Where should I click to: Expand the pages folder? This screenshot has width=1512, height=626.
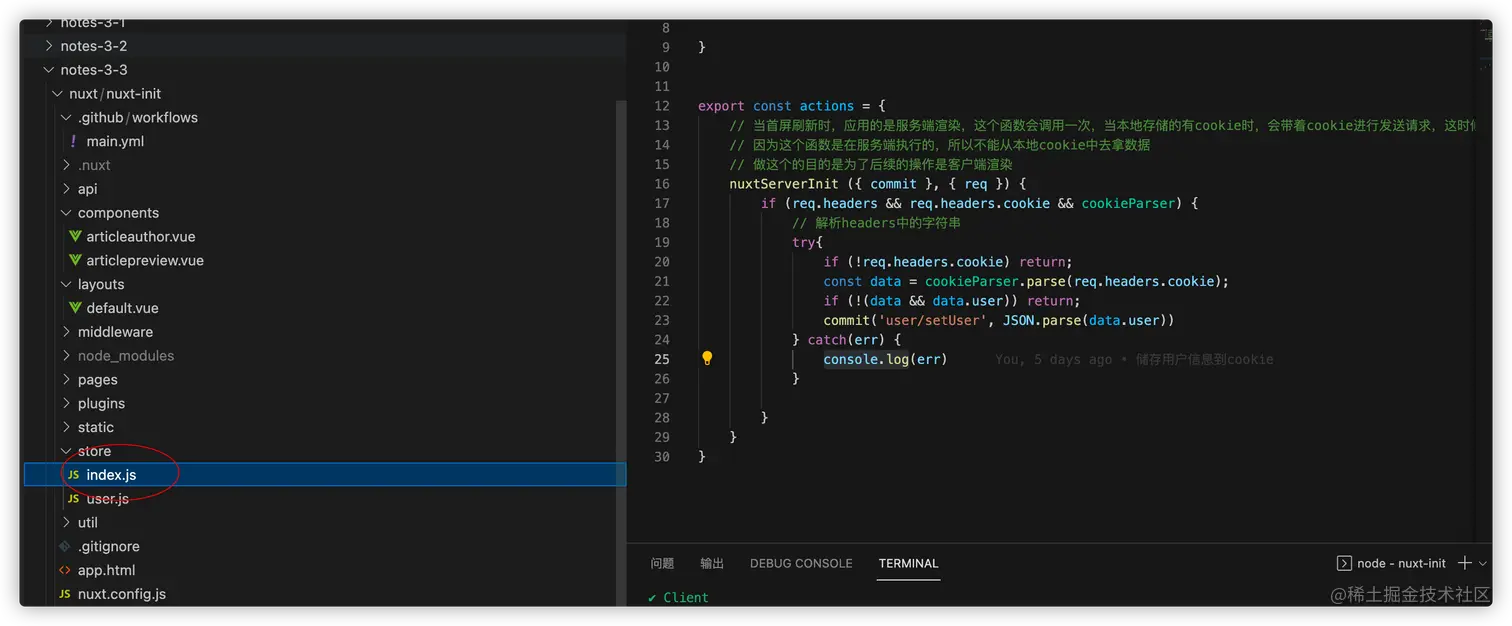66,380
